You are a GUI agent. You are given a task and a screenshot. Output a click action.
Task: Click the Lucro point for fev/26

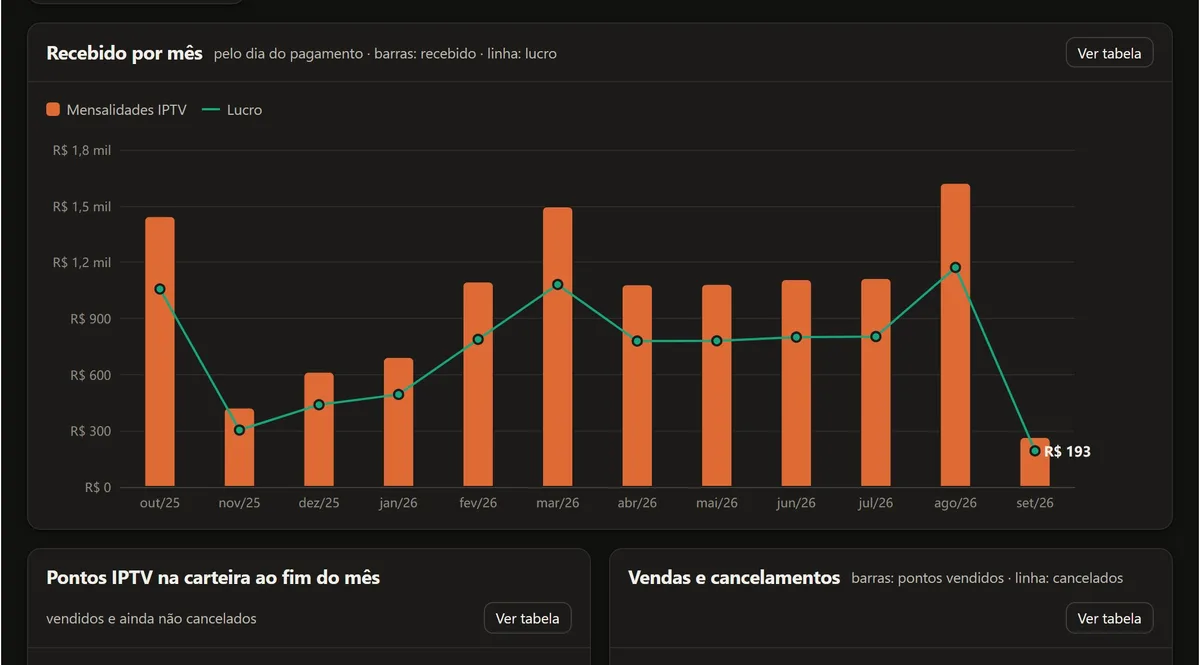point(478,340)
